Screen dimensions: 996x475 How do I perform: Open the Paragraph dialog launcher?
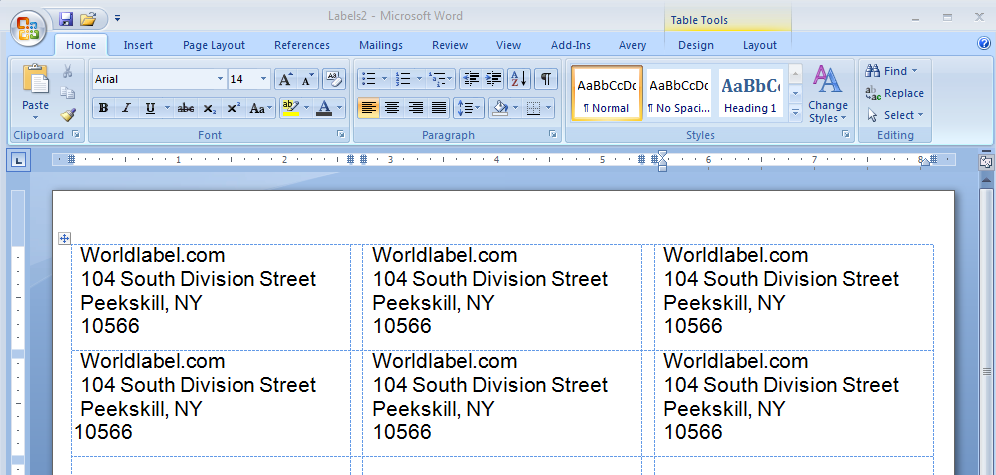[553, 135]
